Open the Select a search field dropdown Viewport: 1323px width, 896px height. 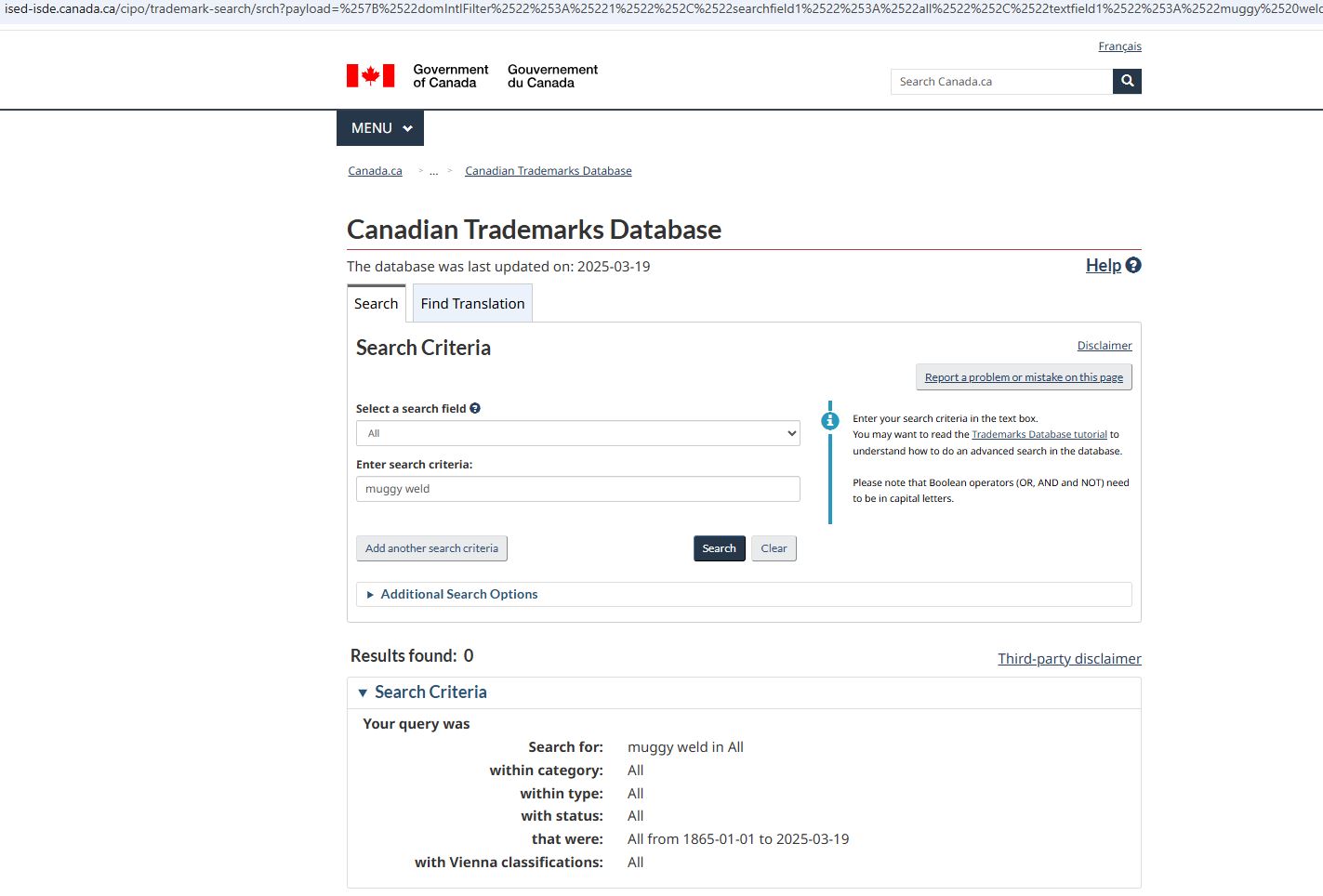coord(578,433)
